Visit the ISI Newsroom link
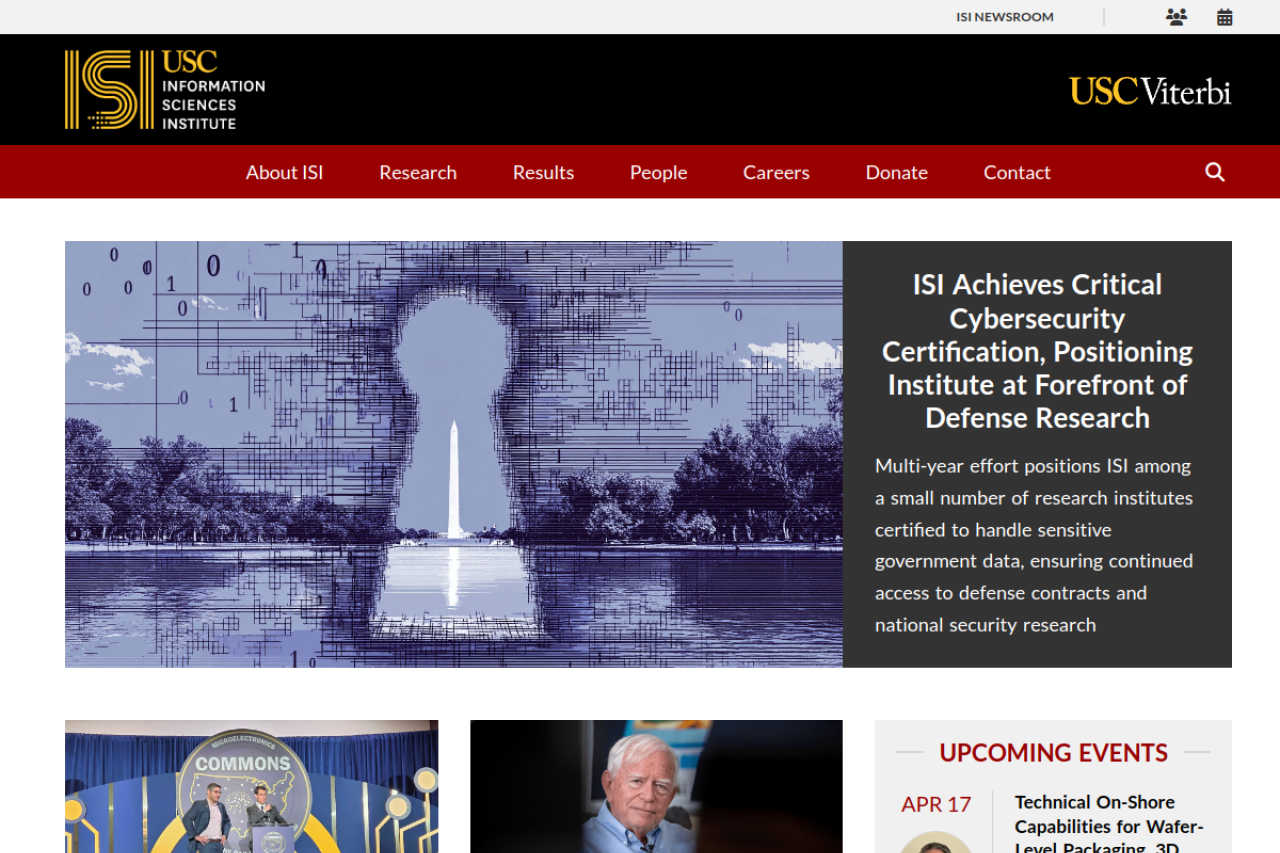The image size is (1280, 853). click(x=1004, y=17)
